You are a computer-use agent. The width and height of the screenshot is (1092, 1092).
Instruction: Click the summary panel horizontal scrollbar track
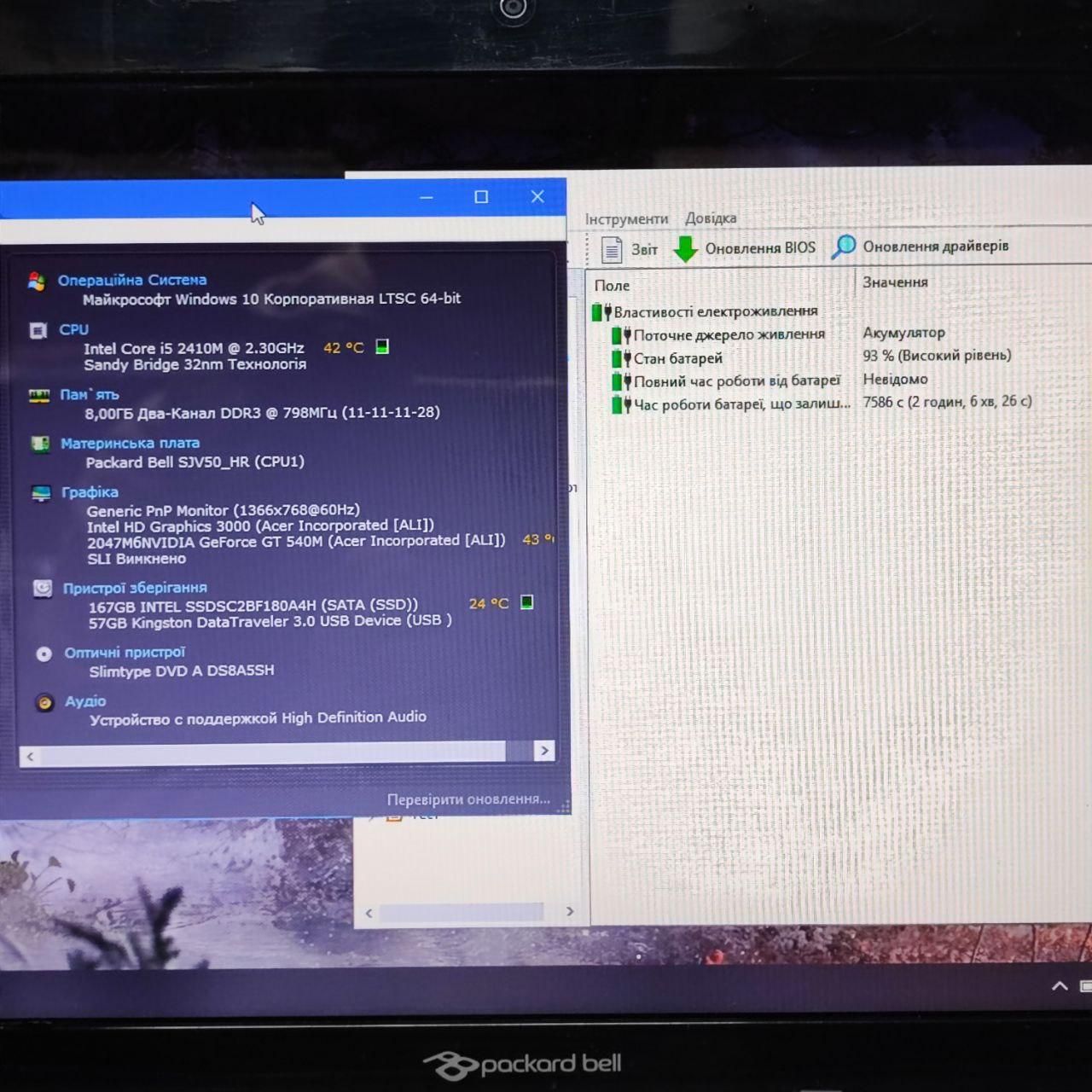pyautogui.click(x=287, y=752)
